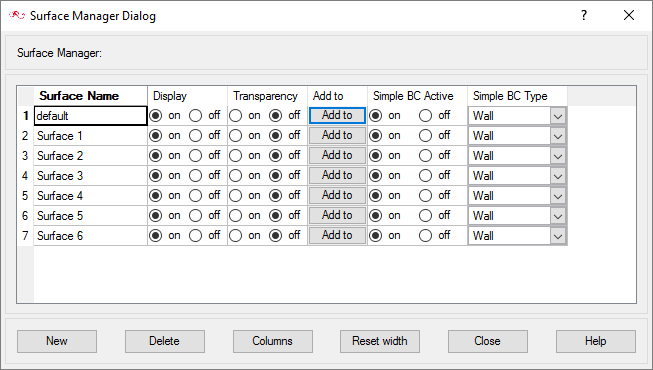Screen dimensions: 653x370
Task: Set Display off for Surface 5
Action: (x=195, y=215)
